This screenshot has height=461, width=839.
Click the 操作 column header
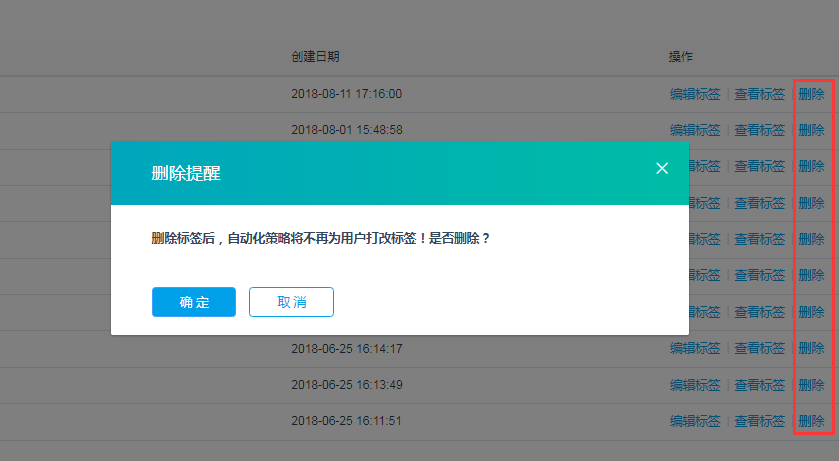(681, 57)
